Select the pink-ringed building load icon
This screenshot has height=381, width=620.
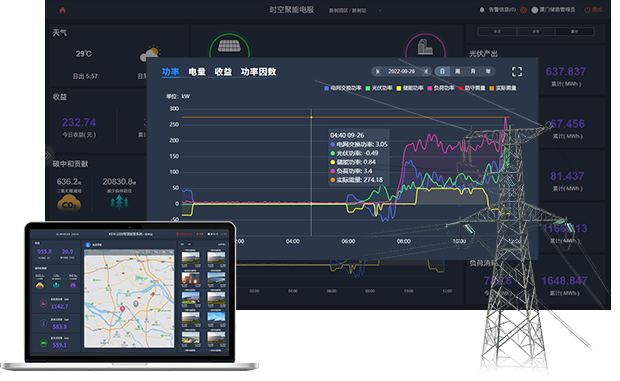pos(425,47)
